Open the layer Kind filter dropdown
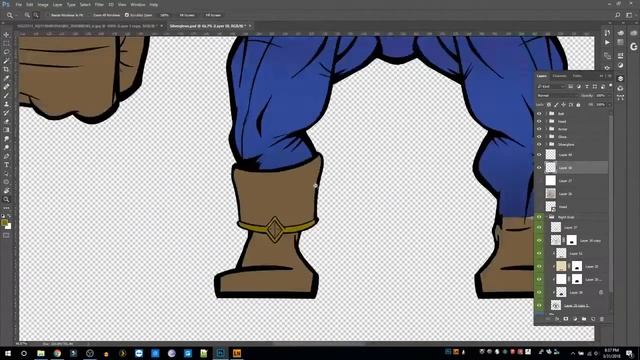Screen dimensions: 640x360 pos(551,87)
